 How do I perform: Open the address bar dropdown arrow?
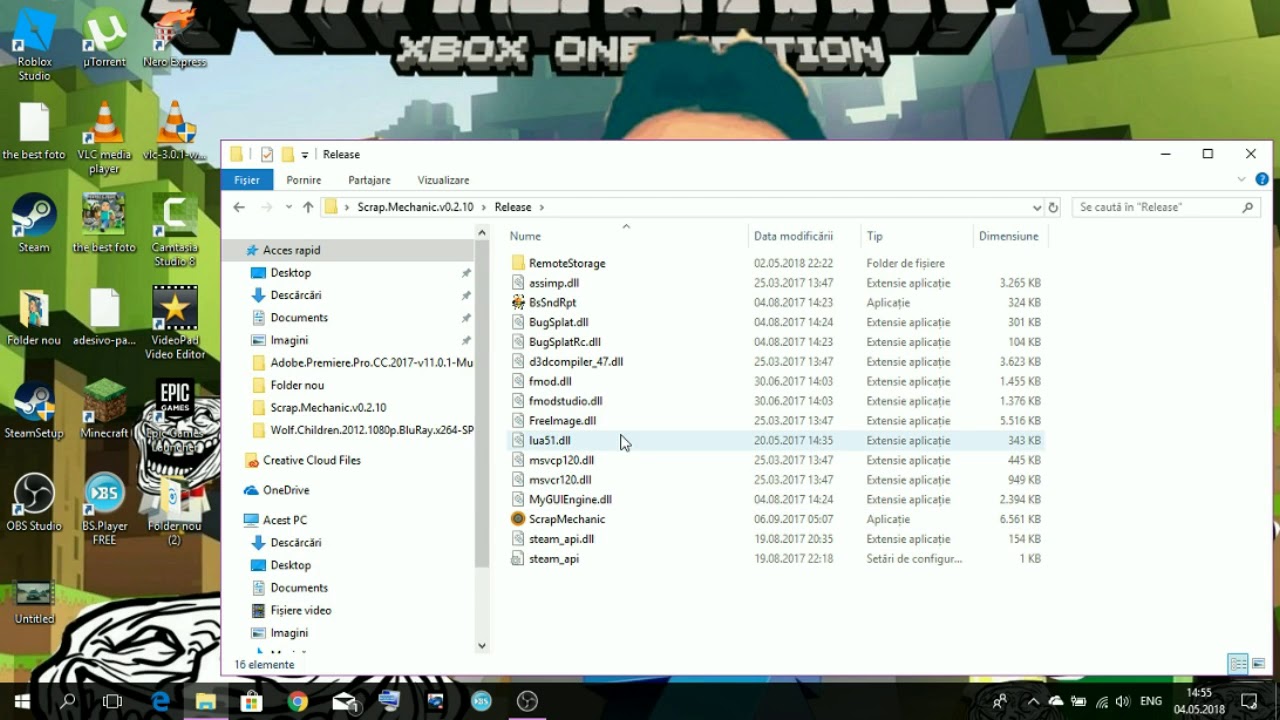click(1037, 207)
